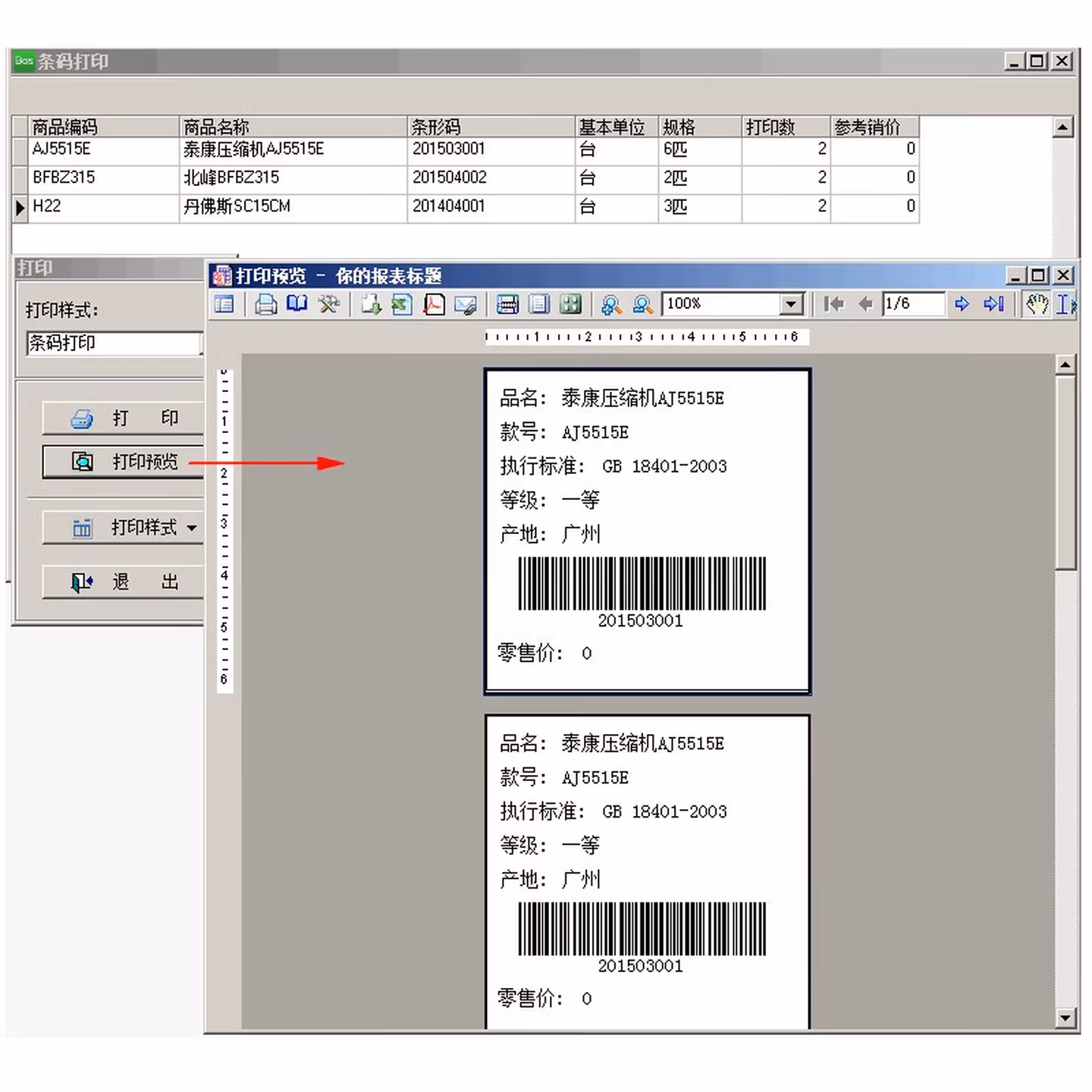Send report by email icon
This screenshot has width=1092, height=1092.
click(x=465, y=304)
